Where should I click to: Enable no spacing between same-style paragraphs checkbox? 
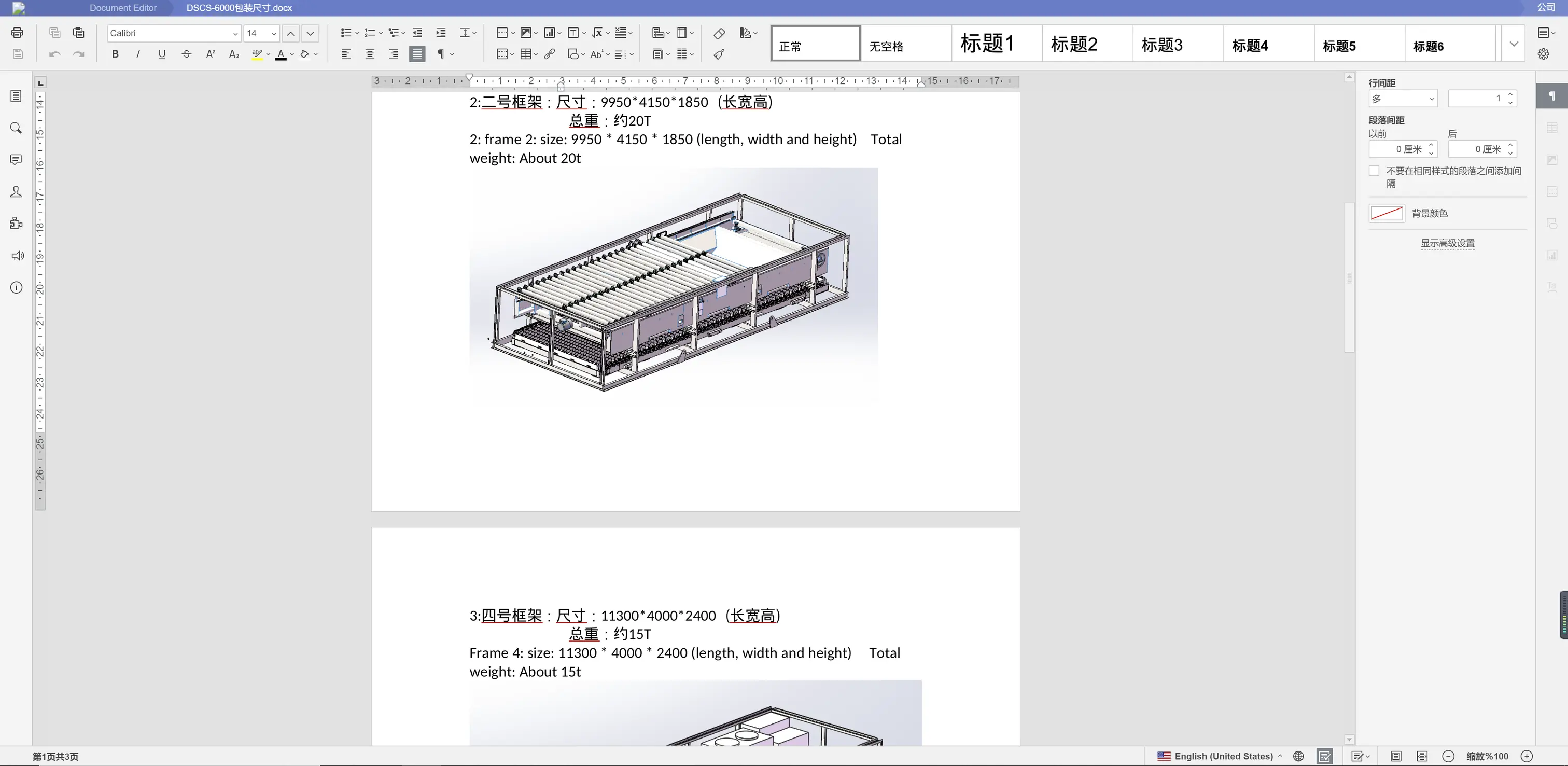(1374, 171)
